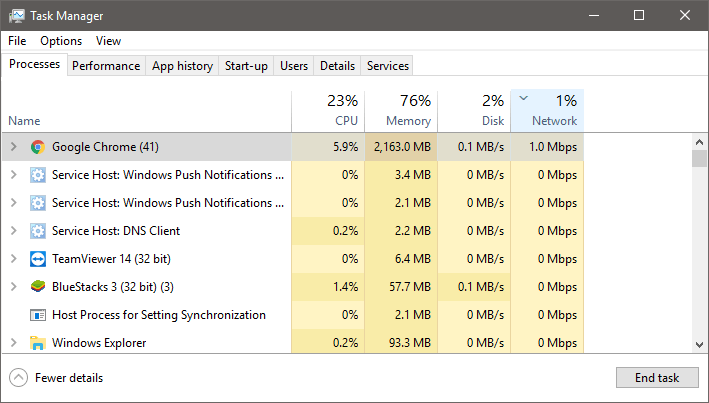Screen dimensions: 709x403
Task: Sort by the Disk column header
Action: click(474, 111)
